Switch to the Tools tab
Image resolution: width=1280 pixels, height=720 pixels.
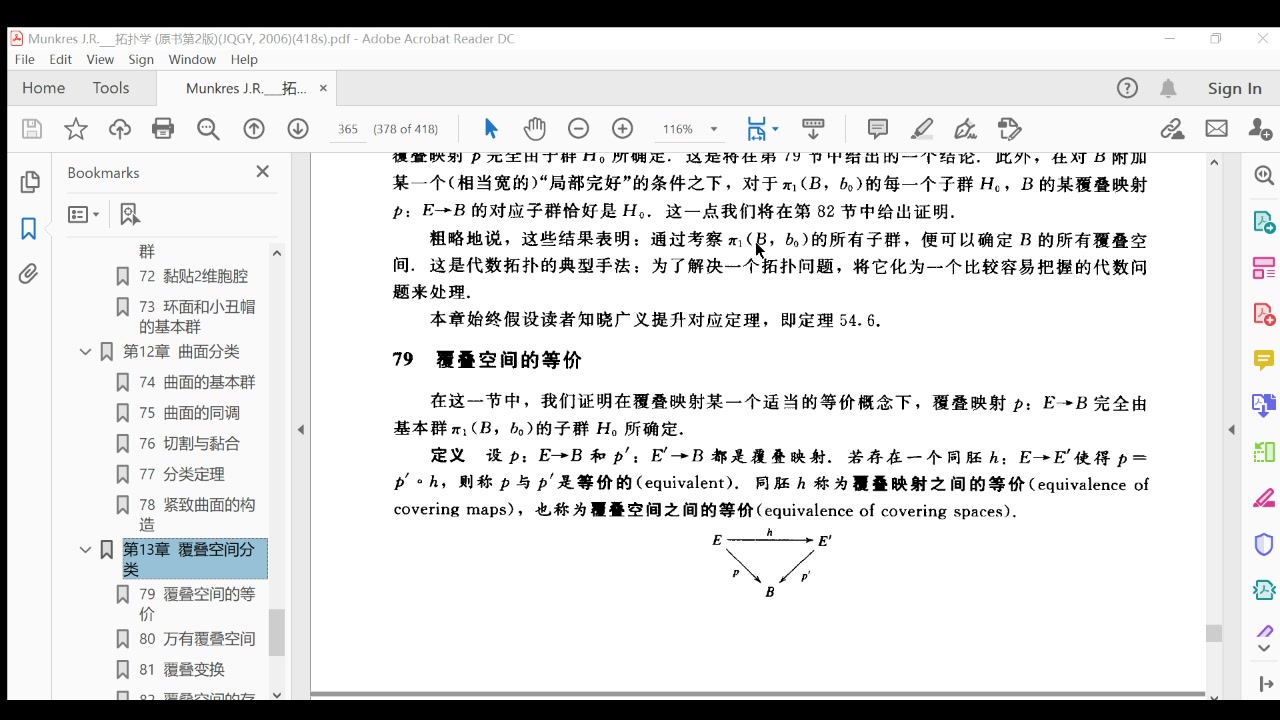coord(111,88)
